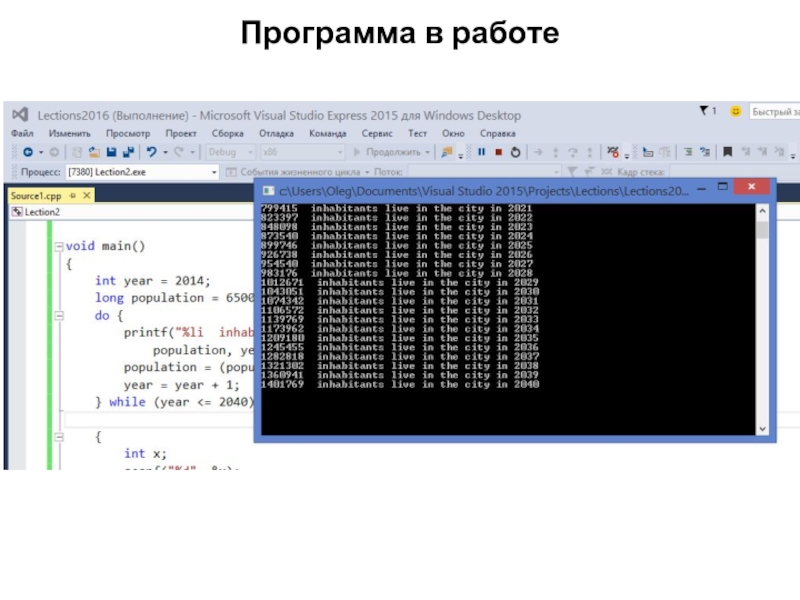Click the Find in Files icon

[x=447, y=152]
